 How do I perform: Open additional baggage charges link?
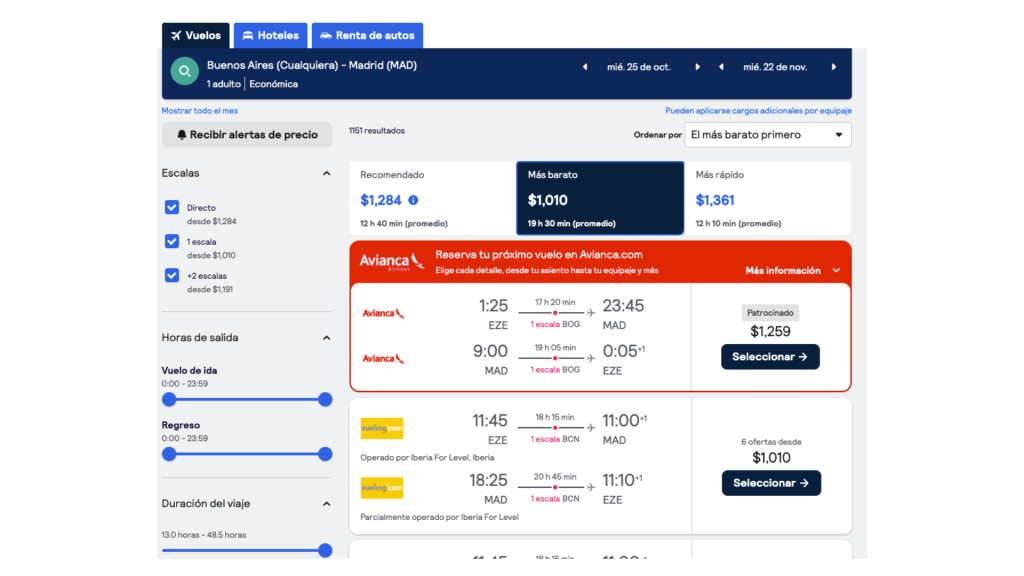tap(758, 110)
